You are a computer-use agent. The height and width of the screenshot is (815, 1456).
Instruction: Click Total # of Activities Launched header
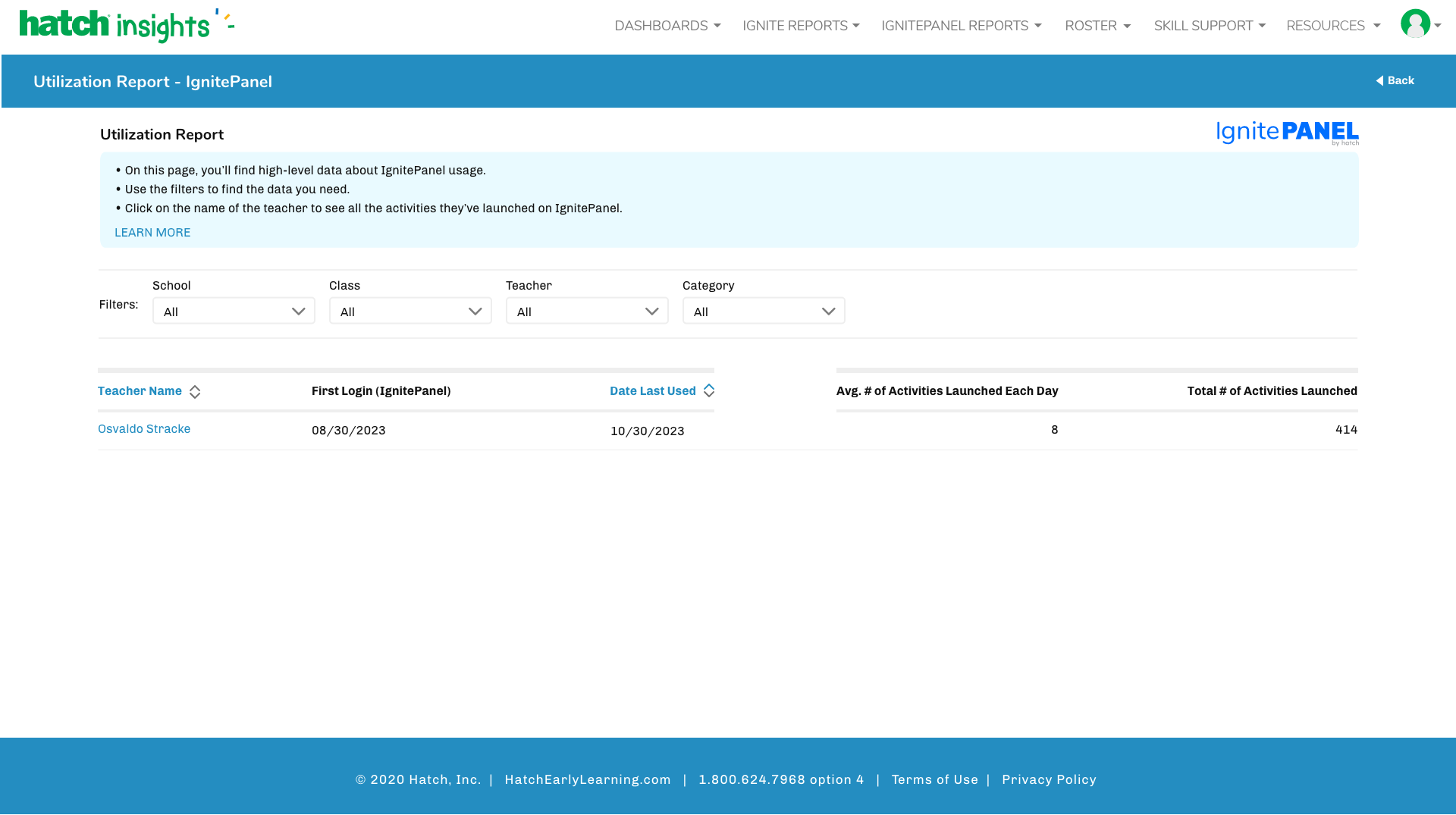coord(1272,391)
